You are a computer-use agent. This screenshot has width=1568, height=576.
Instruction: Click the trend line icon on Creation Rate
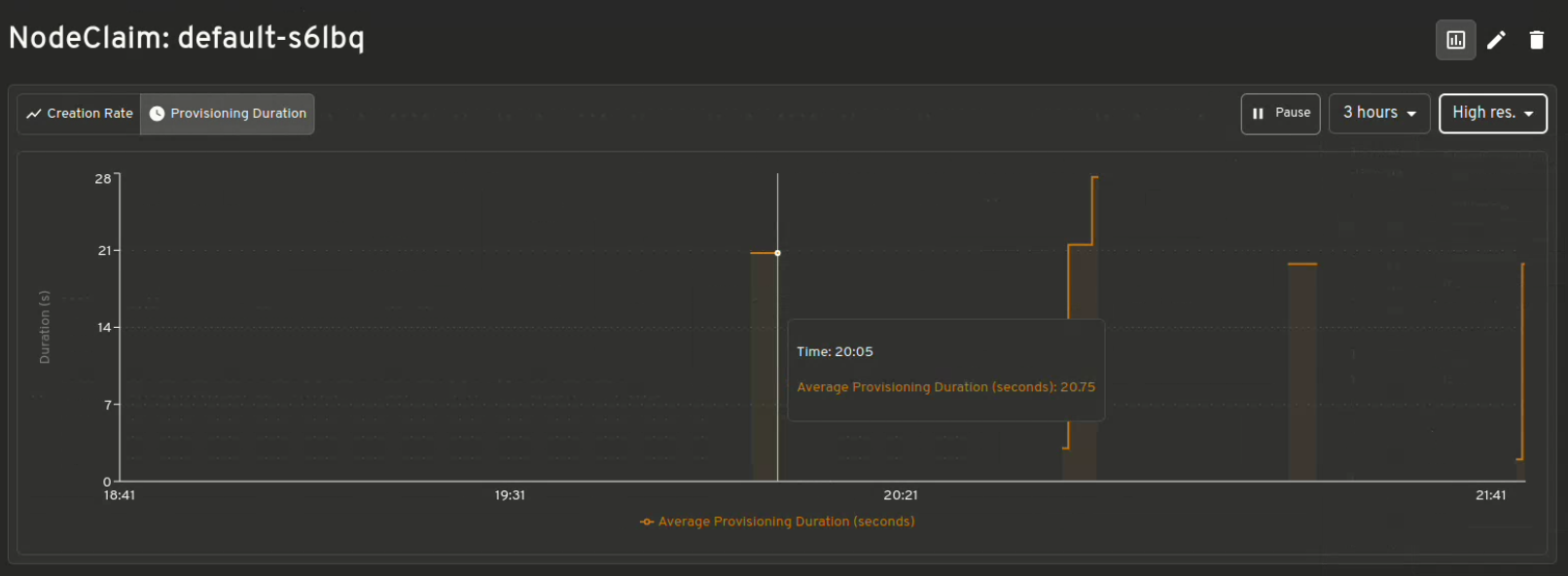pos(34,114)
